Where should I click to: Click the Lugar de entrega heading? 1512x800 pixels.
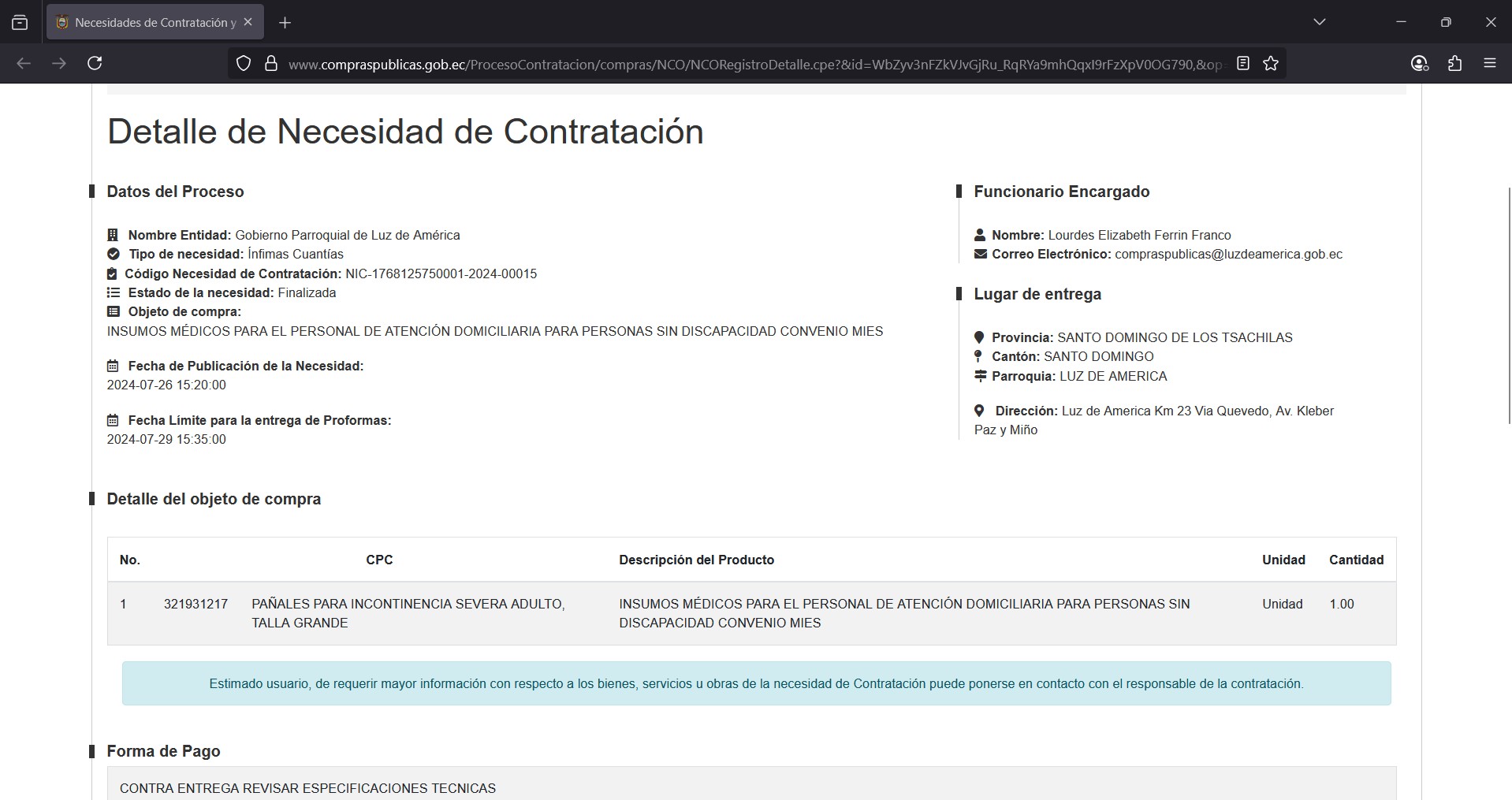1037,294
